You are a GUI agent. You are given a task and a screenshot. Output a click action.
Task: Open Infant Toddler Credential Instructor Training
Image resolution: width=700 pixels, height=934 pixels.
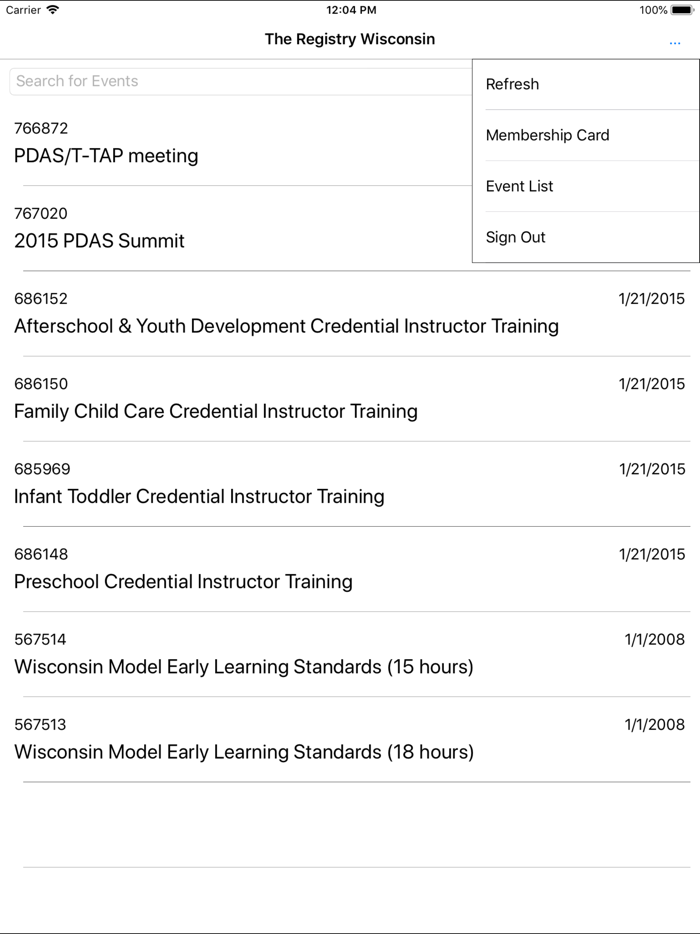coord(199,496)
